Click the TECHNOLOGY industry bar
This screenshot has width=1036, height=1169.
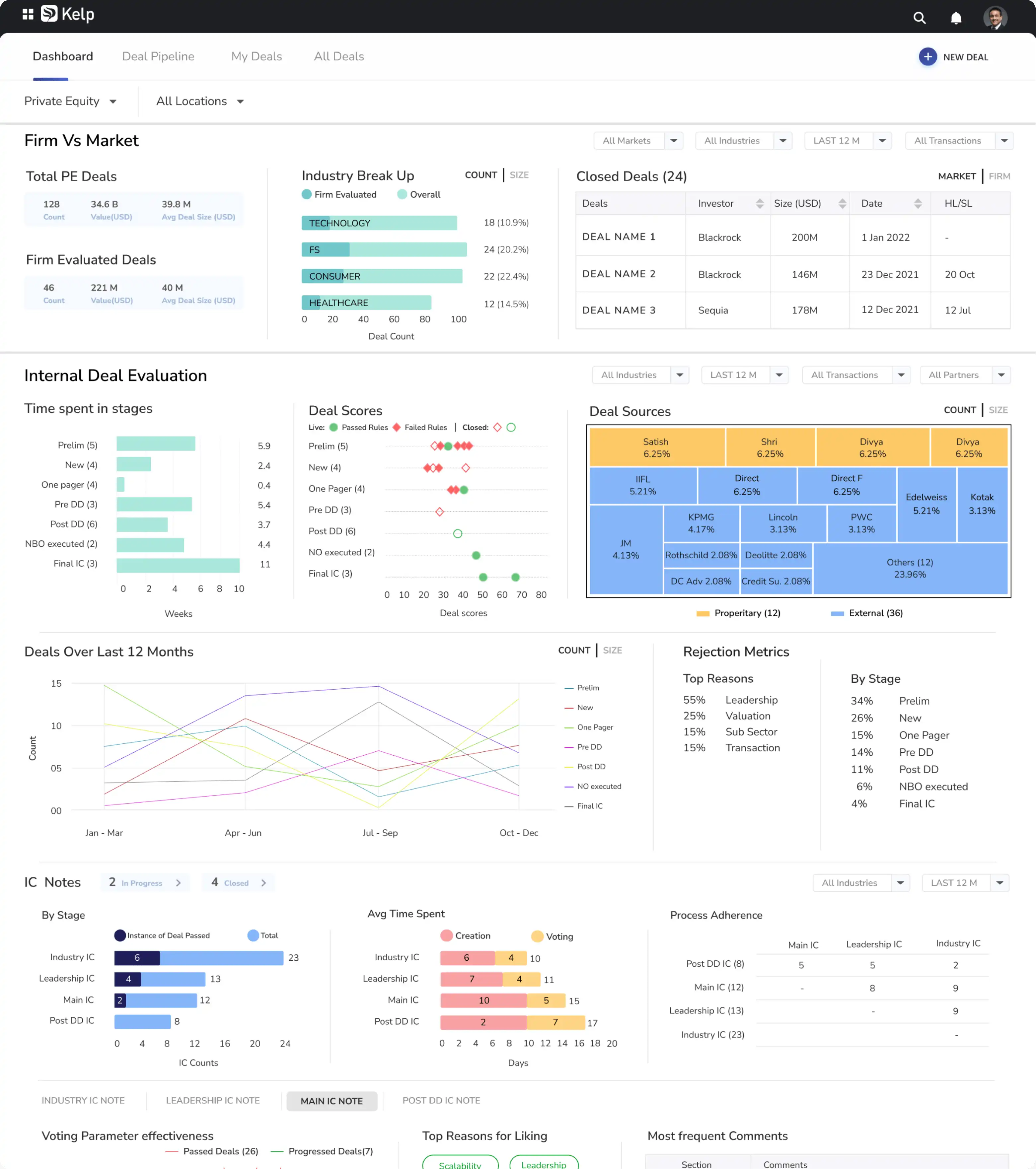[x=379, y=223]
